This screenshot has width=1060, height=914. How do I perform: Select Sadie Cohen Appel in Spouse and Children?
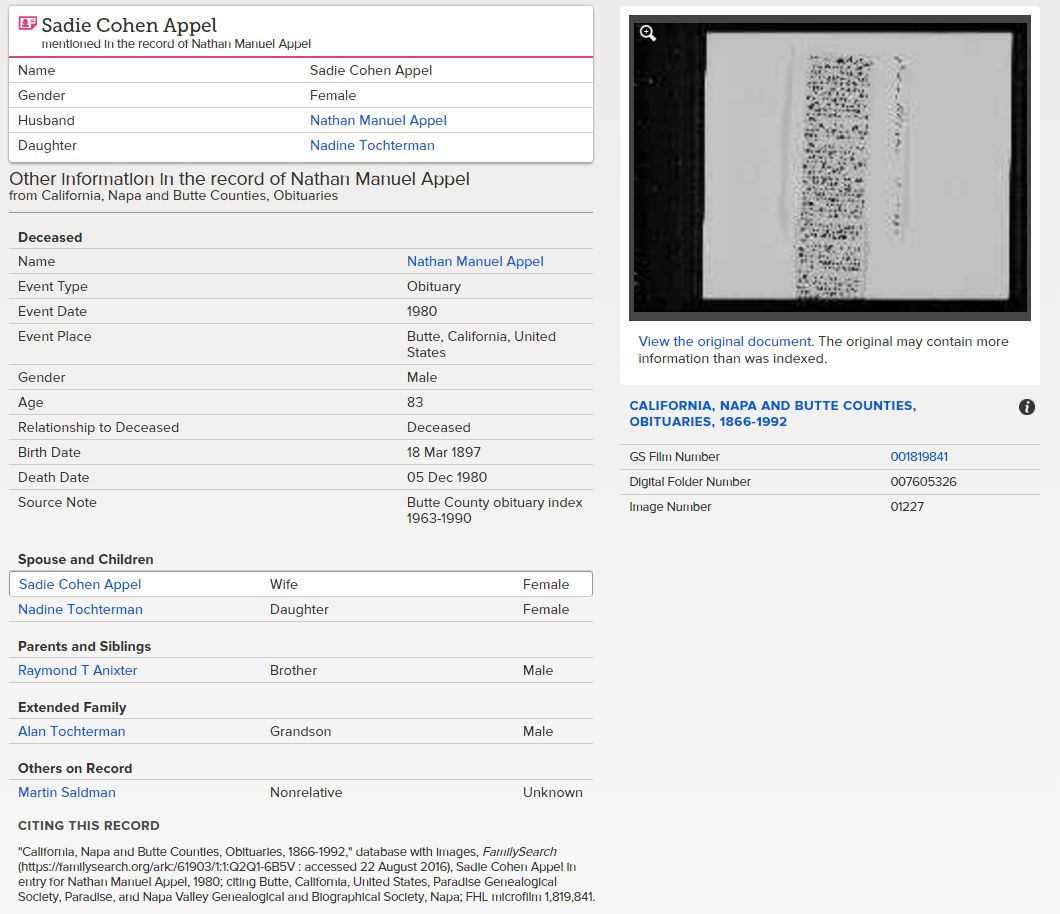click(x=80, y=585)
